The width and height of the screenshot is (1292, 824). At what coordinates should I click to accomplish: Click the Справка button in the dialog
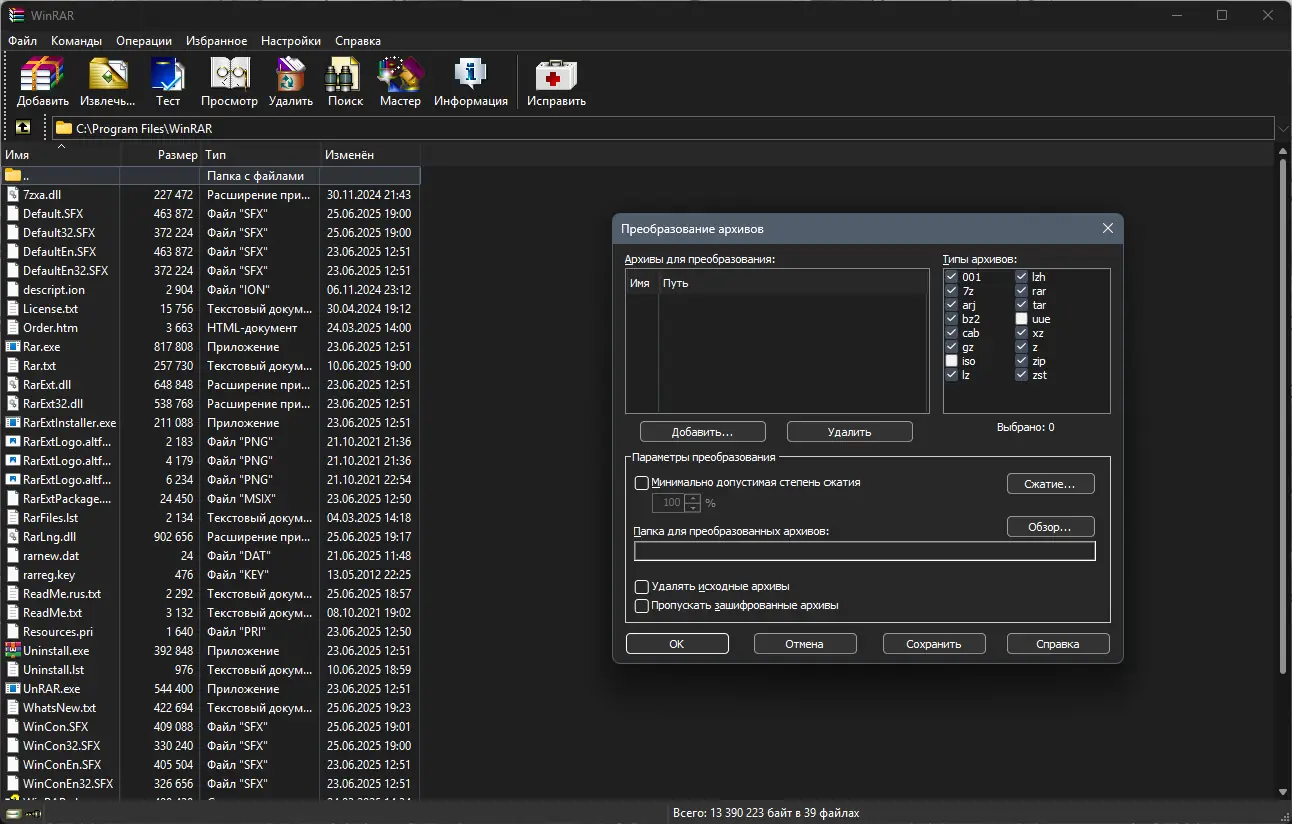(1058, 644)
